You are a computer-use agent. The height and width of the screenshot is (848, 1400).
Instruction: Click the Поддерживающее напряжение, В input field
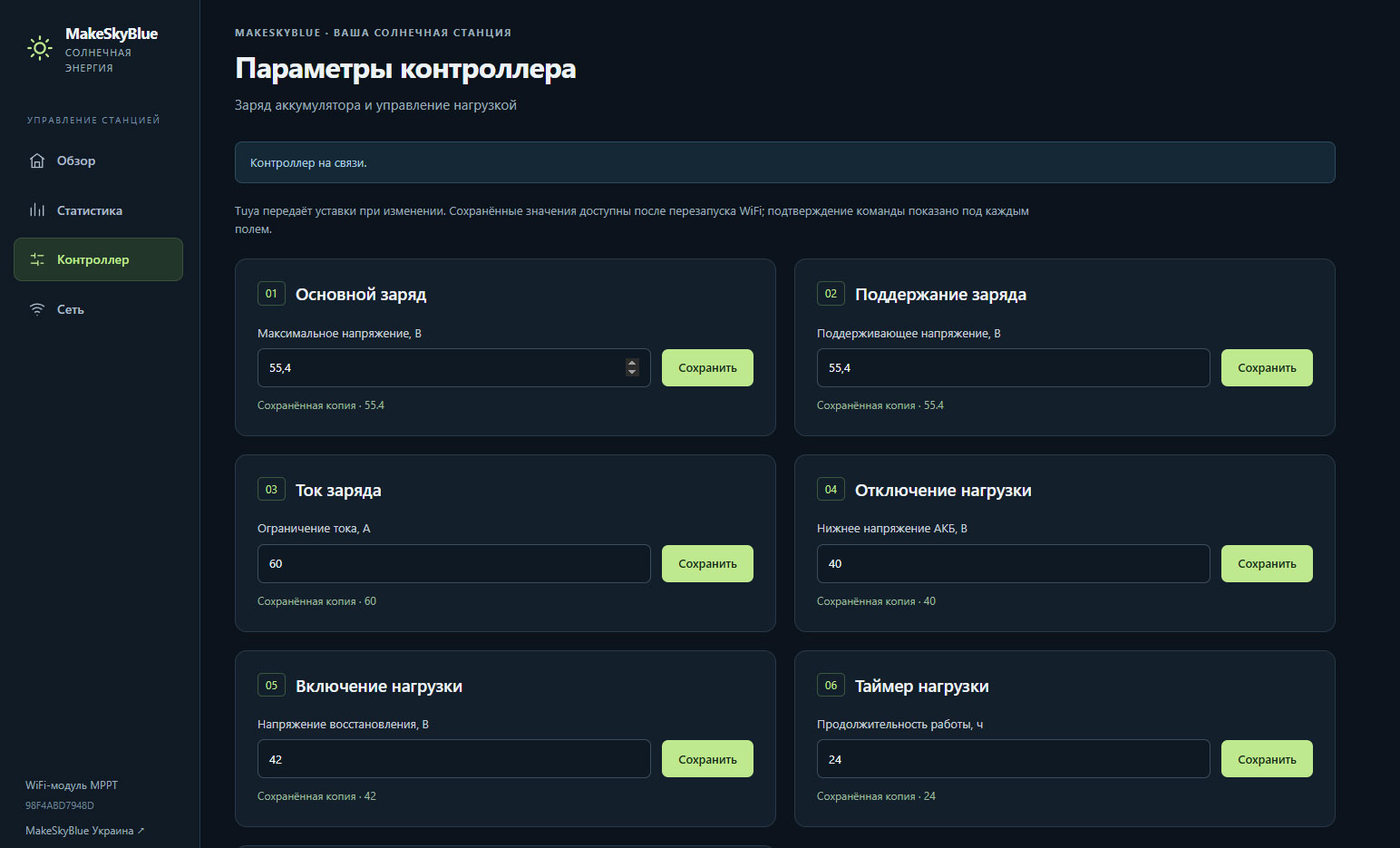coord(1013,368)
